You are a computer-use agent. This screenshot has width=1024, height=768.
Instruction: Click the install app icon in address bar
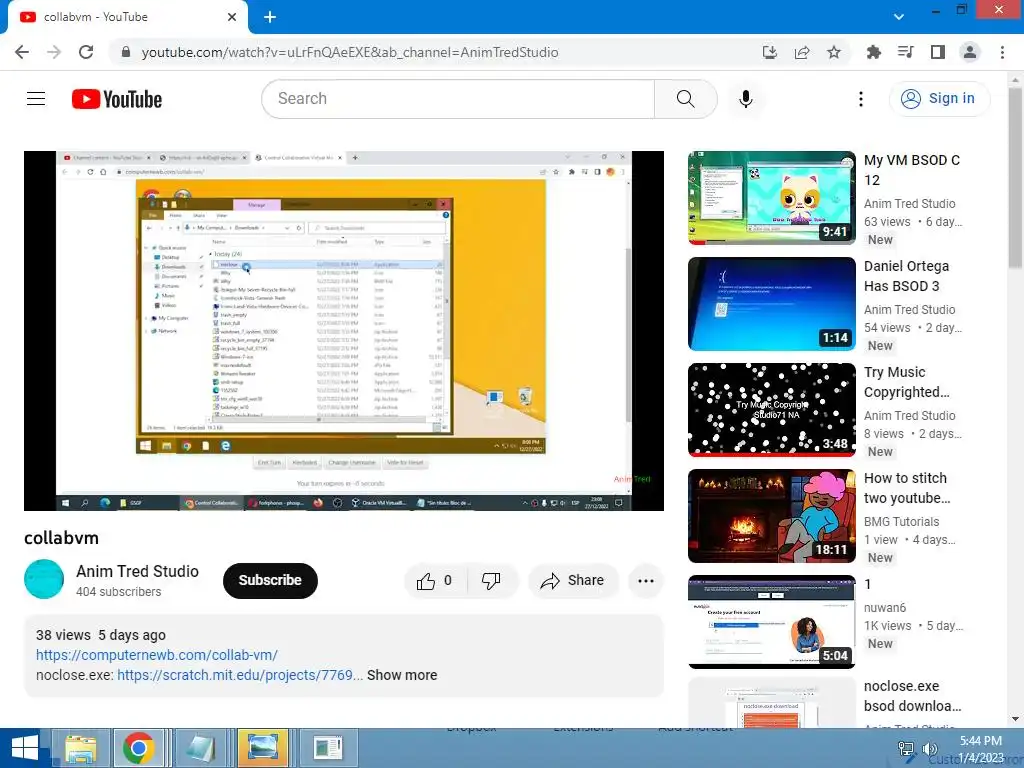(x=770, y=52)
